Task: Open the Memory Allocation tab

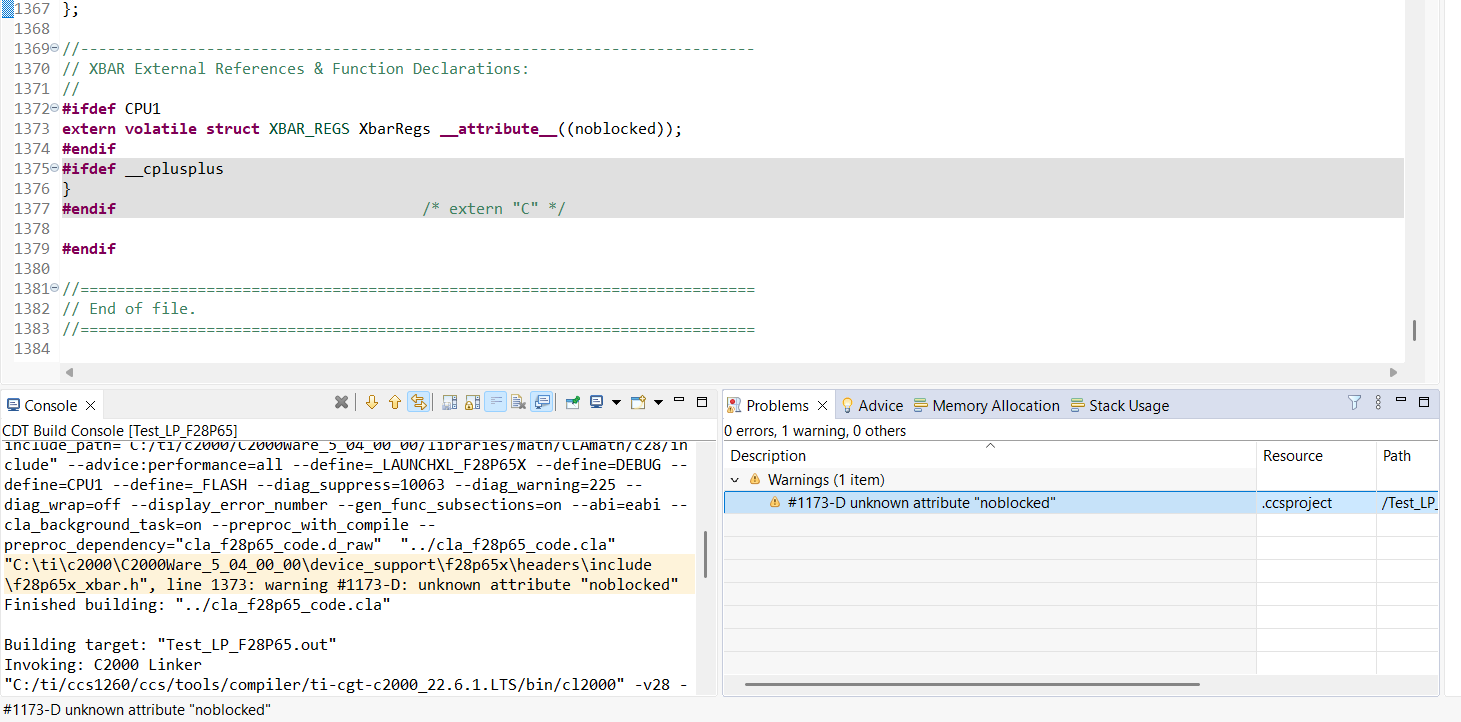Action: click(x=986, y=405)
